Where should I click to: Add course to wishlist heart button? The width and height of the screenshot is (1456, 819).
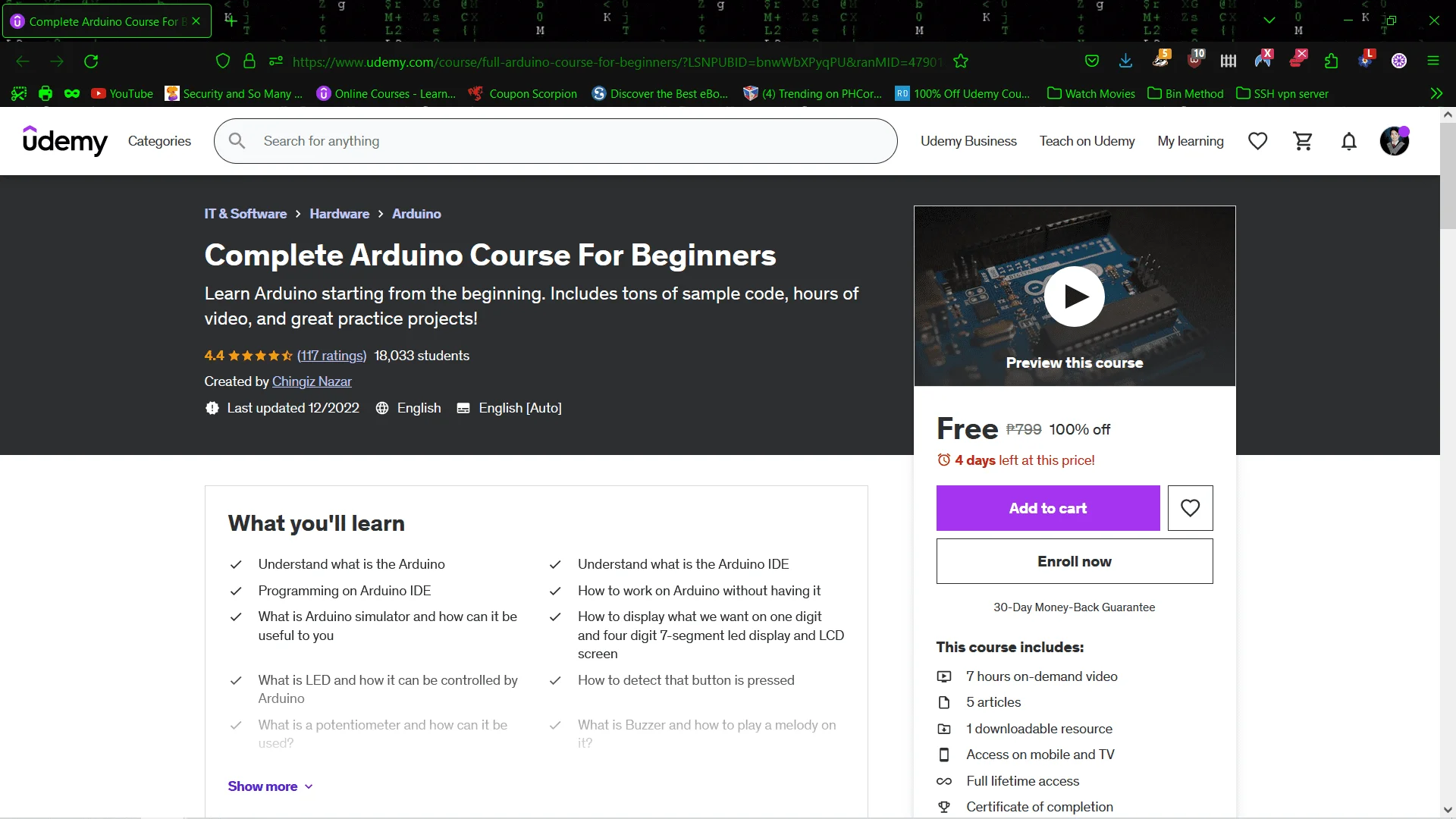pos(1190,508)
